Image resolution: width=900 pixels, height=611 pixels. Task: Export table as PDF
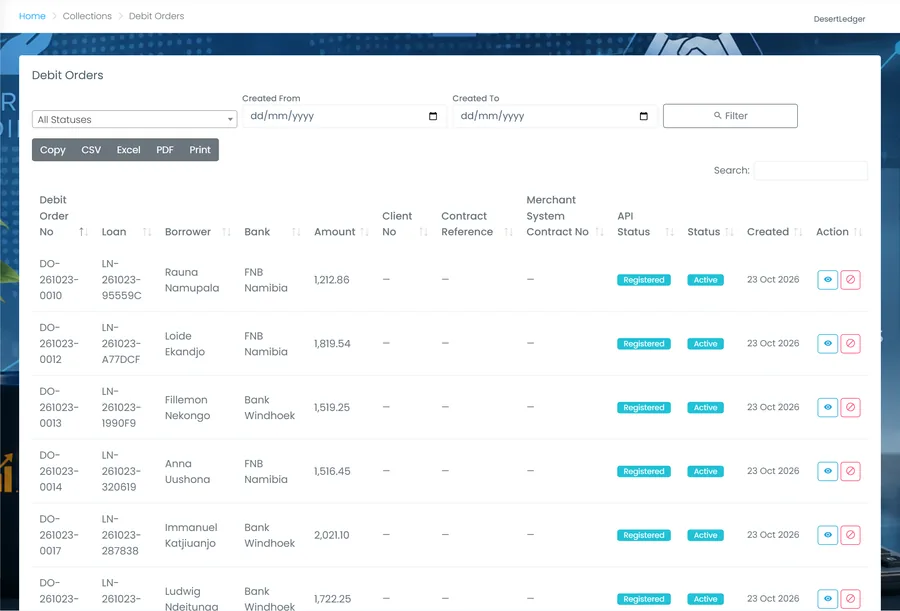click(x=165, y=150)
